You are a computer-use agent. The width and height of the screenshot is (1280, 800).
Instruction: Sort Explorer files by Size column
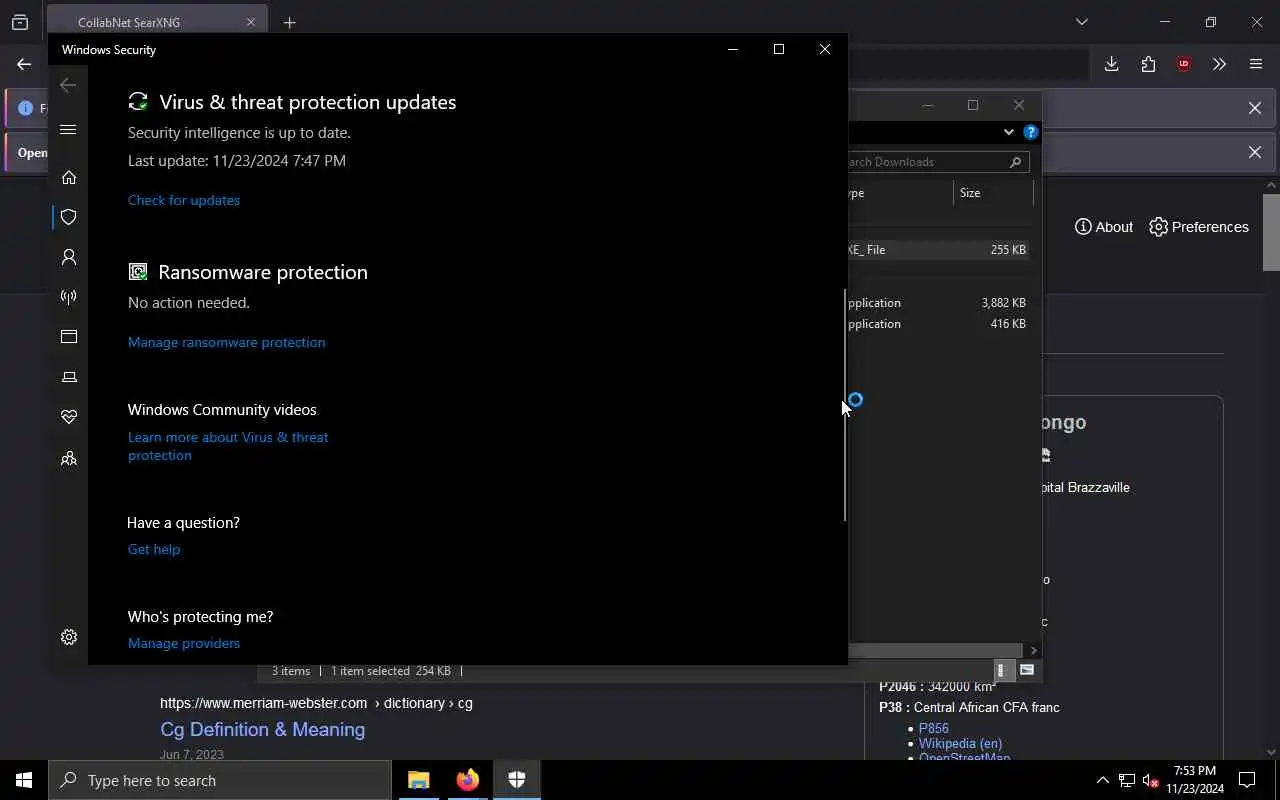click(x=992, y=193)
